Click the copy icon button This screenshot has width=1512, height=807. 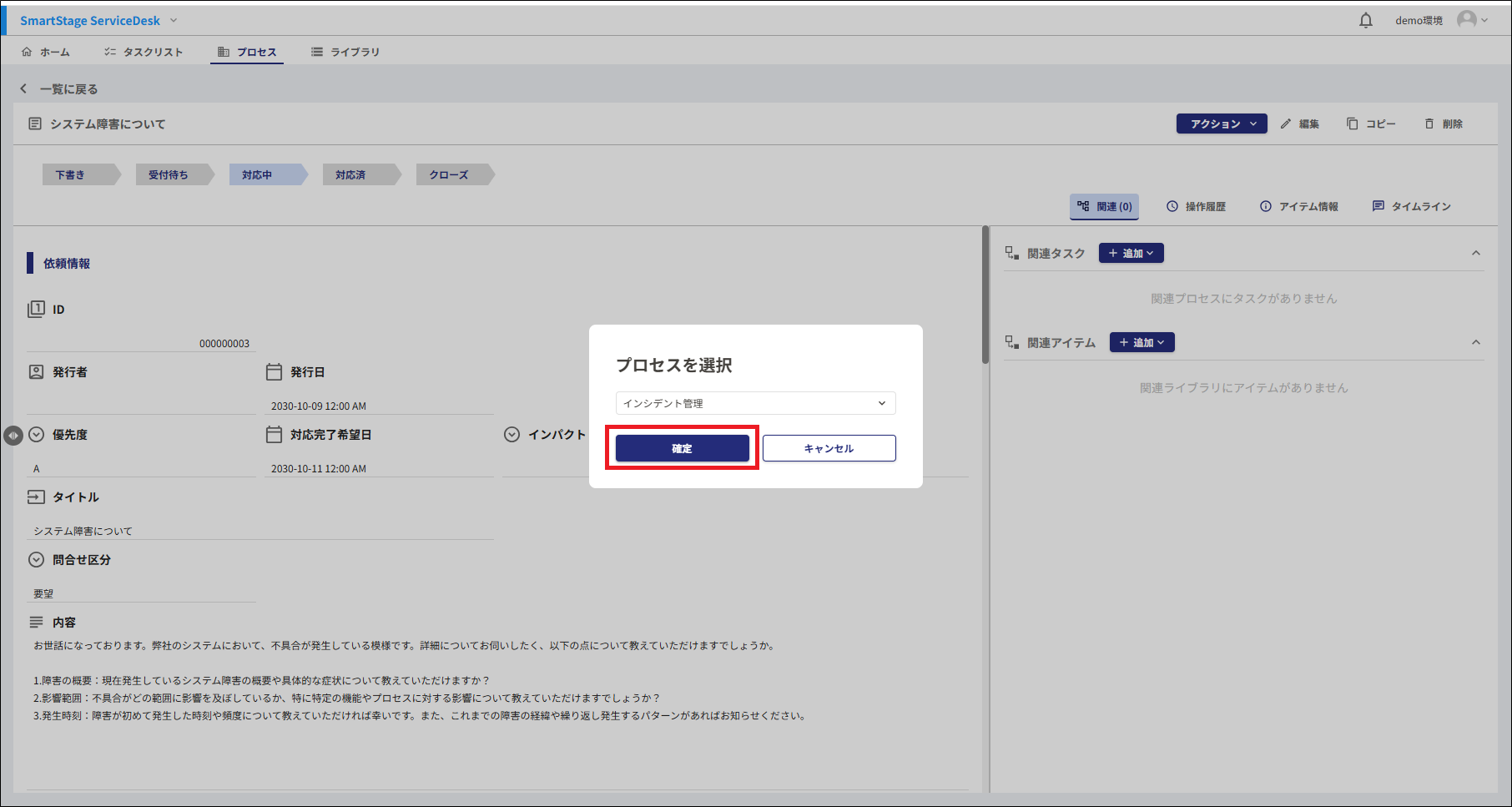click(x=1370, y=124)
